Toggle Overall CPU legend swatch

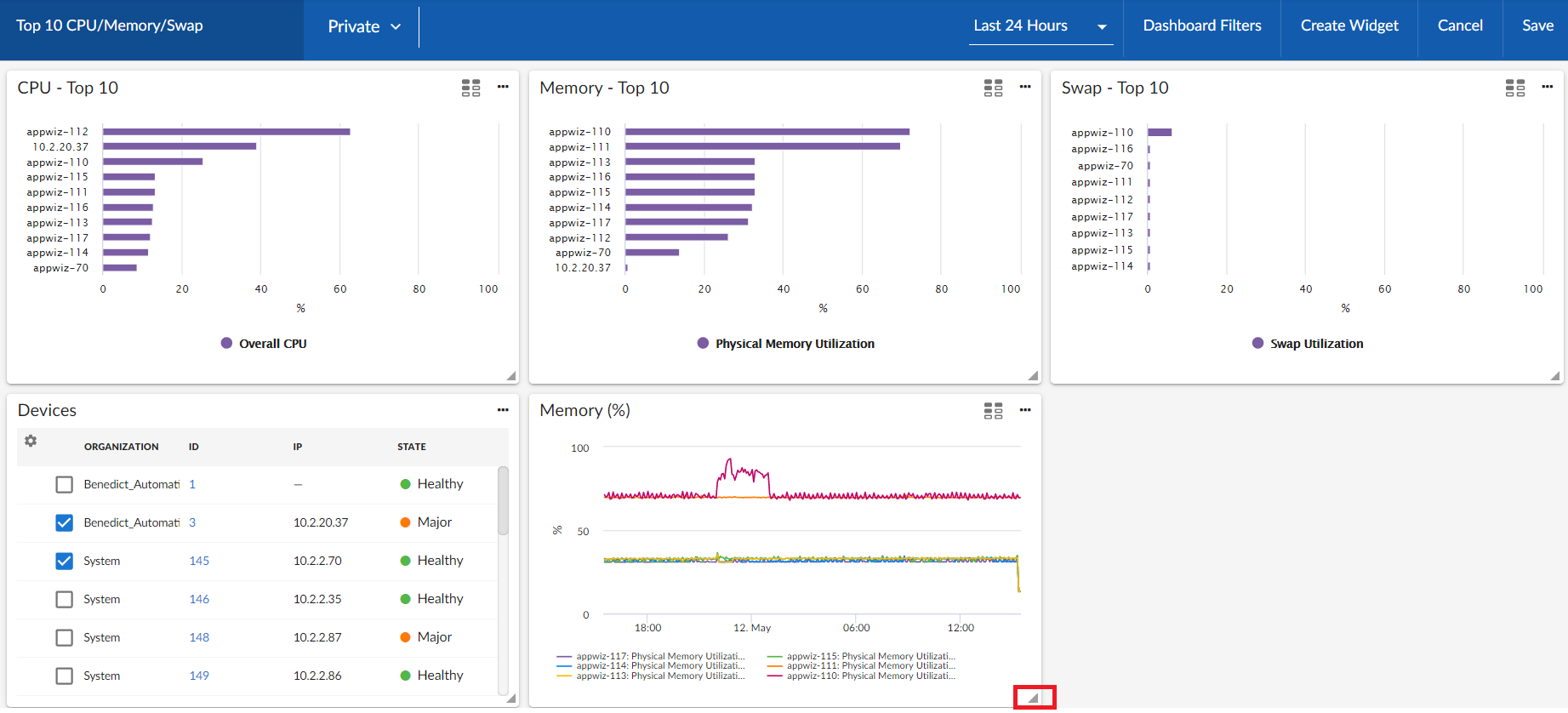click(226, 343)
